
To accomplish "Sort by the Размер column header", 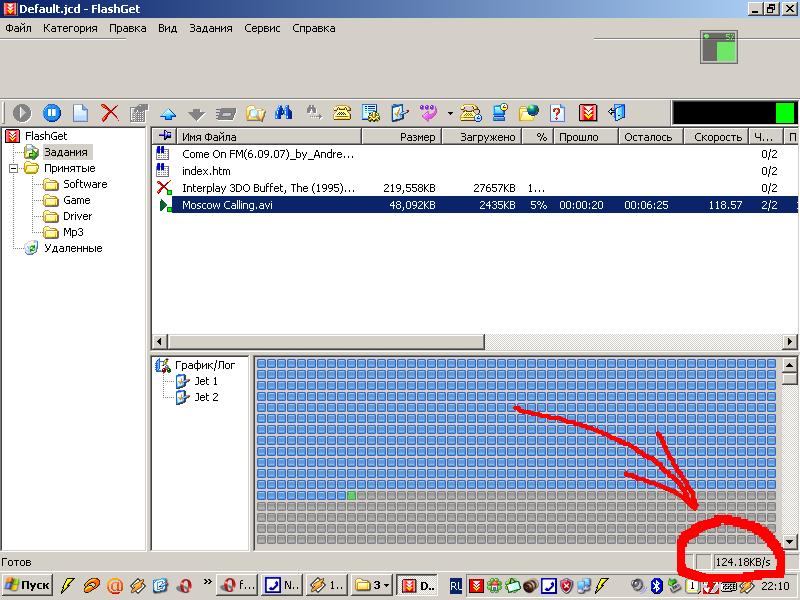I will coord(402,137).
